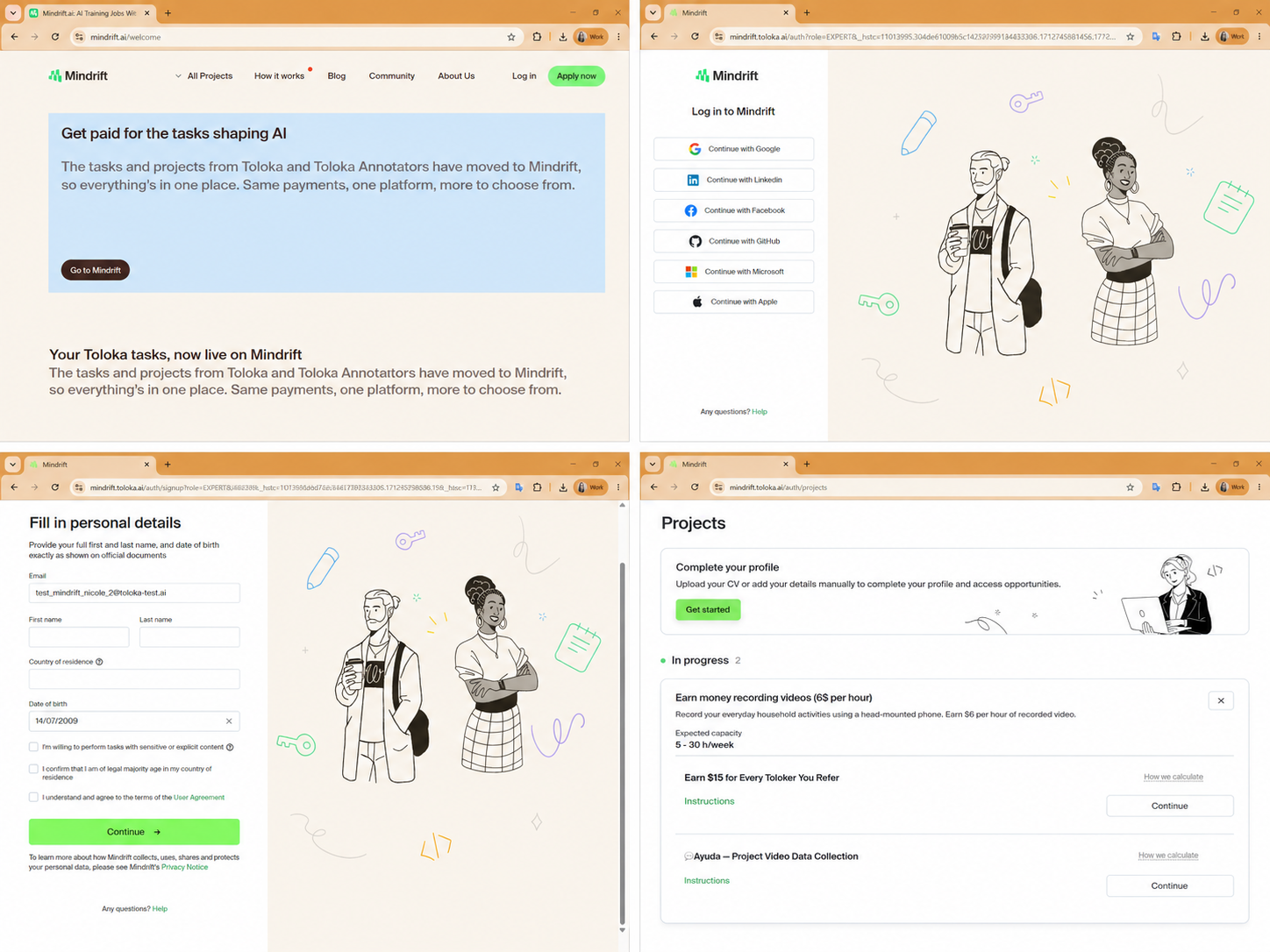1270x952 pixels.
Task: Open downloads in the mindrift.ai/welcome window
Action: pyautogui.click(x=562, y=37)
